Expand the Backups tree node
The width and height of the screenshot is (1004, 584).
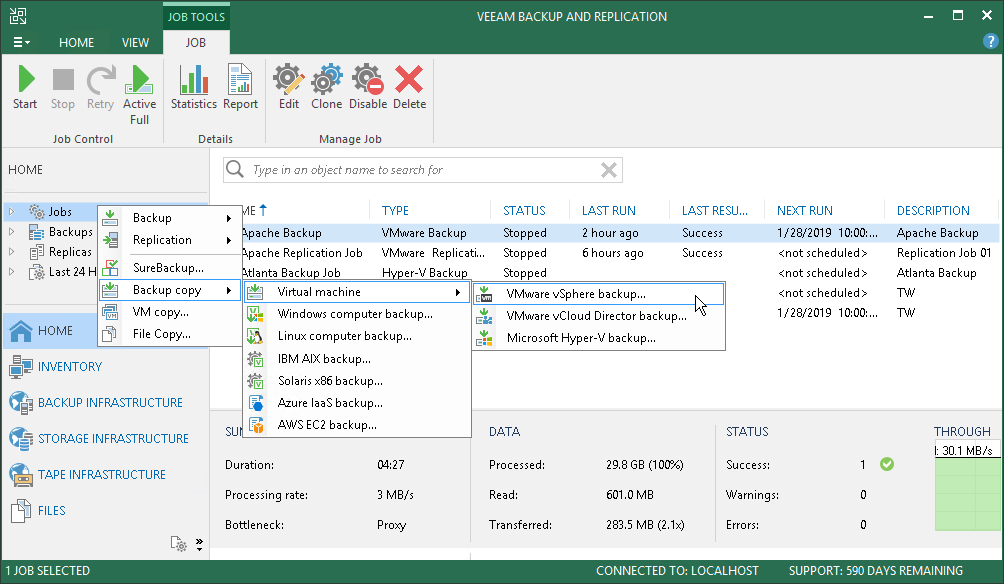click(12, 232)
